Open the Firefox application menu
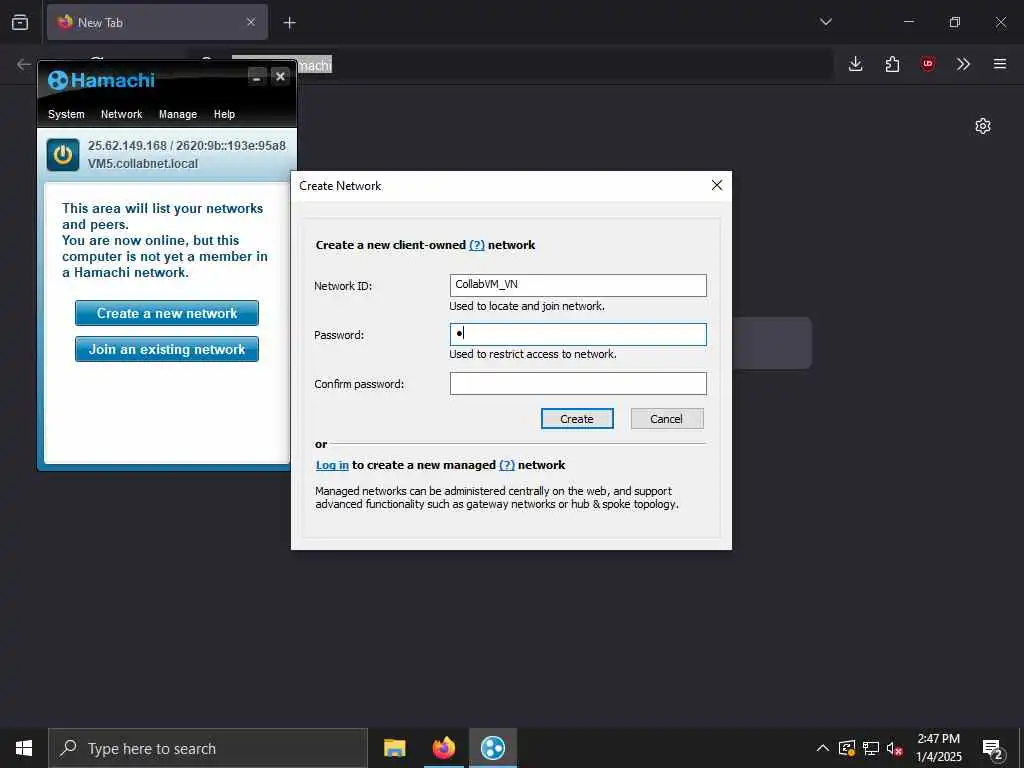 pos(1000,64)
